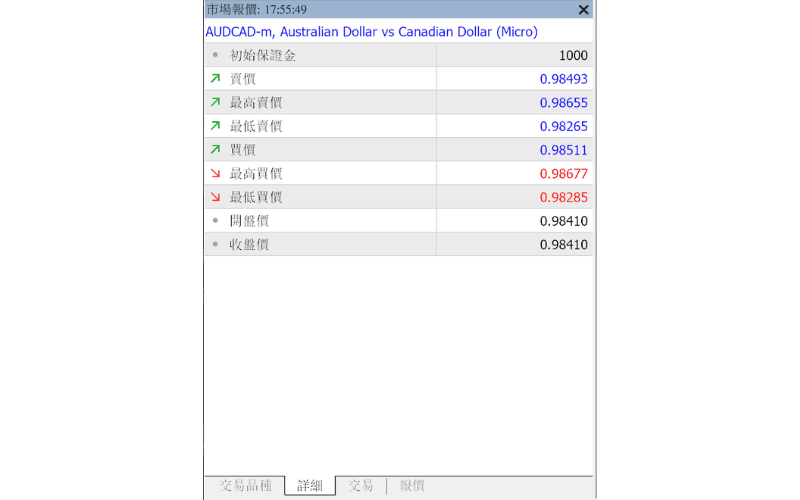This screenshot has height=500, width=800.
Task: Click the green arrow beside 最高賣價
Action: pos(215,102)
